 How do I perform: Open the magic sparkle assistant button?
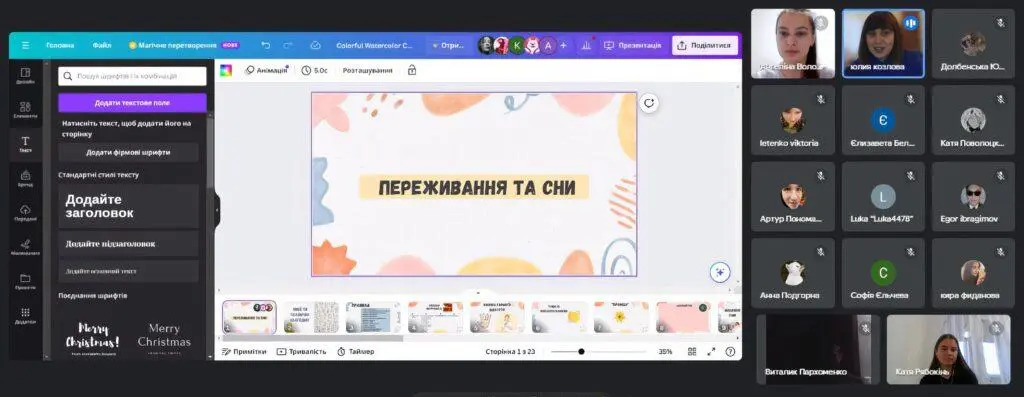pos(720,272)
